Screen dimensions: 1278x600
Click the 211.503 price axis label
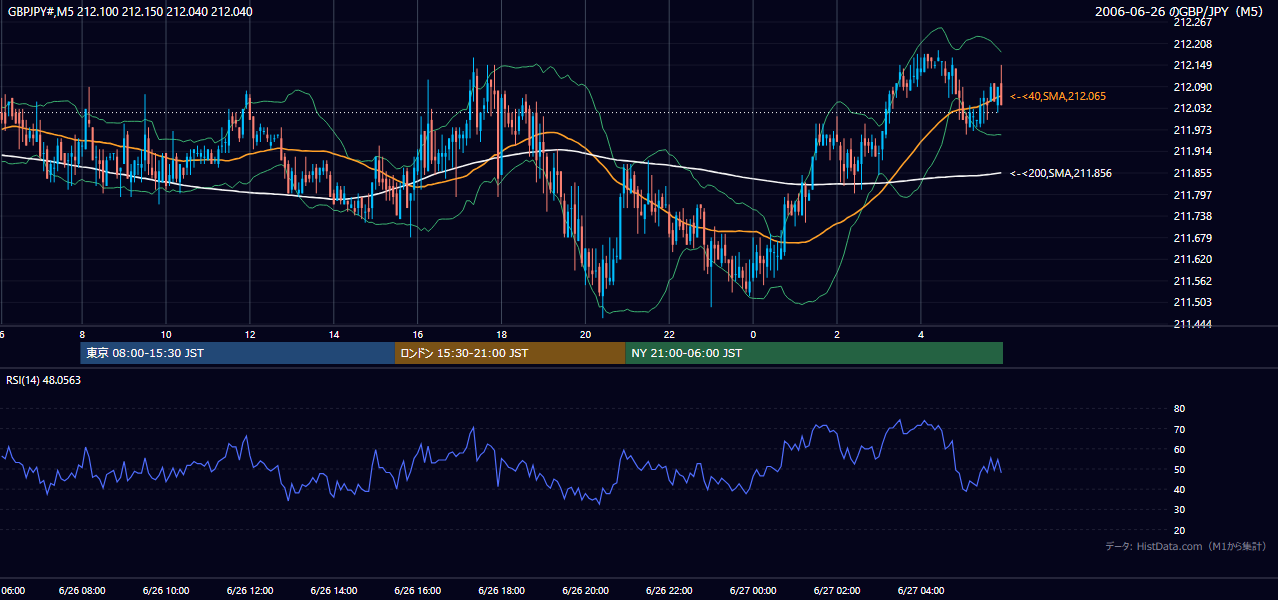(1191, 302)
